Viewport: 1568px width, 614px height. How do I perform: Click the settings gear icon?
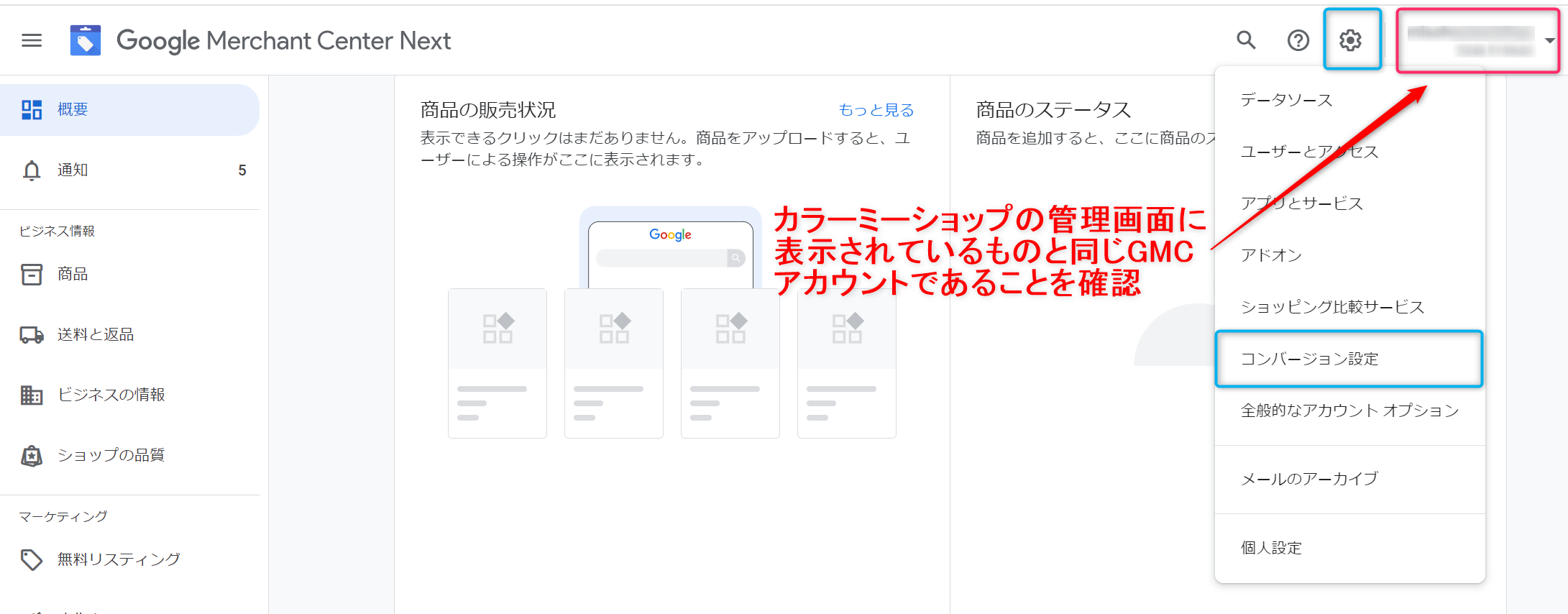(x=1350, y=40)
